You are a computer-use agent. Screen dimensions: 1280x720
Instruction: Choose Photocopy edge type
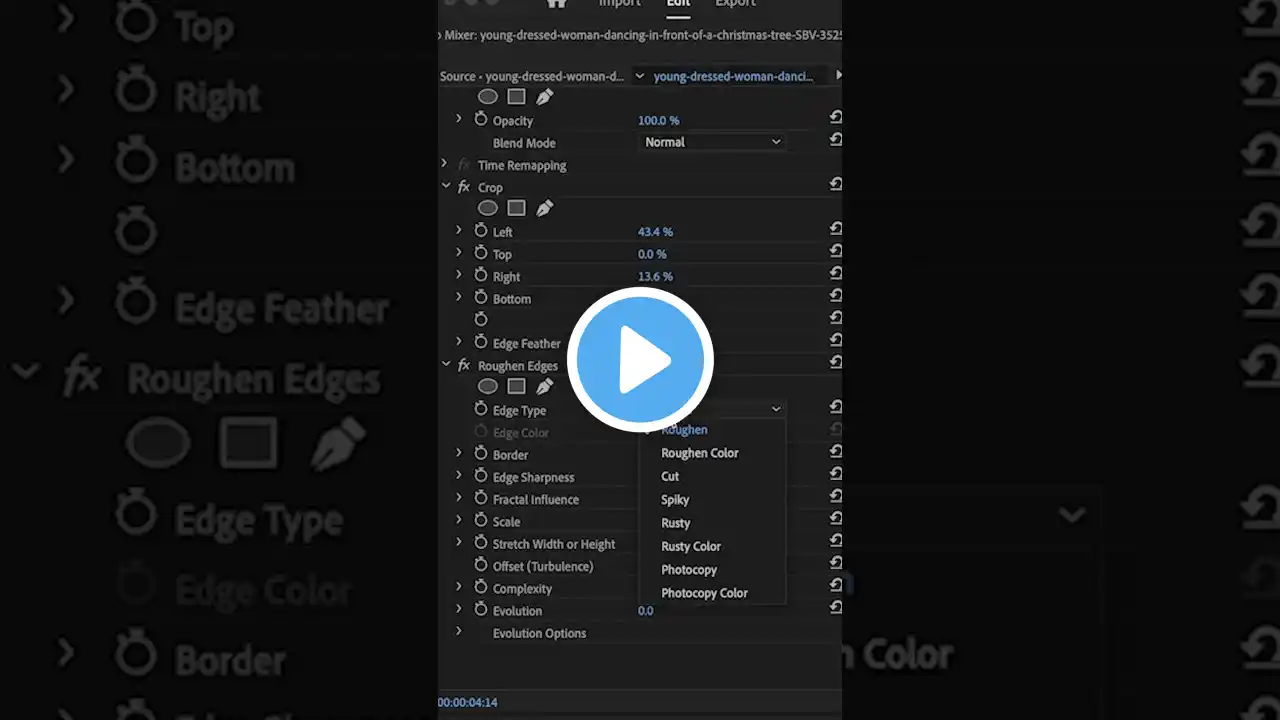(689, 570)
